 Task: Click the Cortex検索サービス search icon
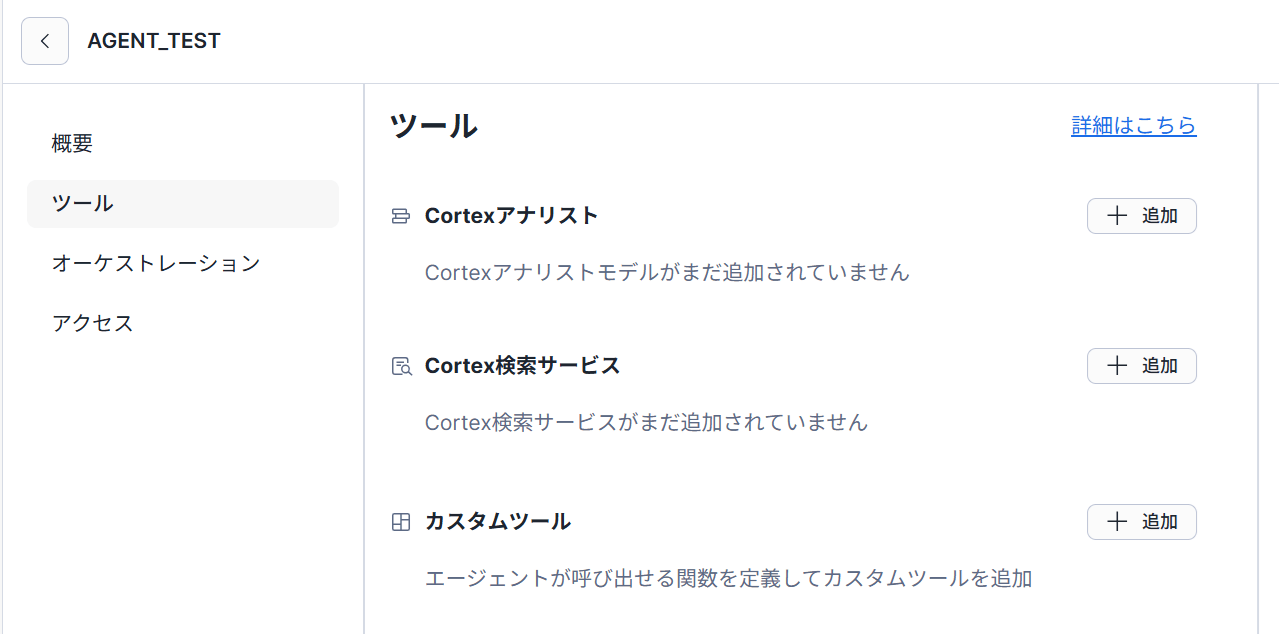tap(401, 366)
